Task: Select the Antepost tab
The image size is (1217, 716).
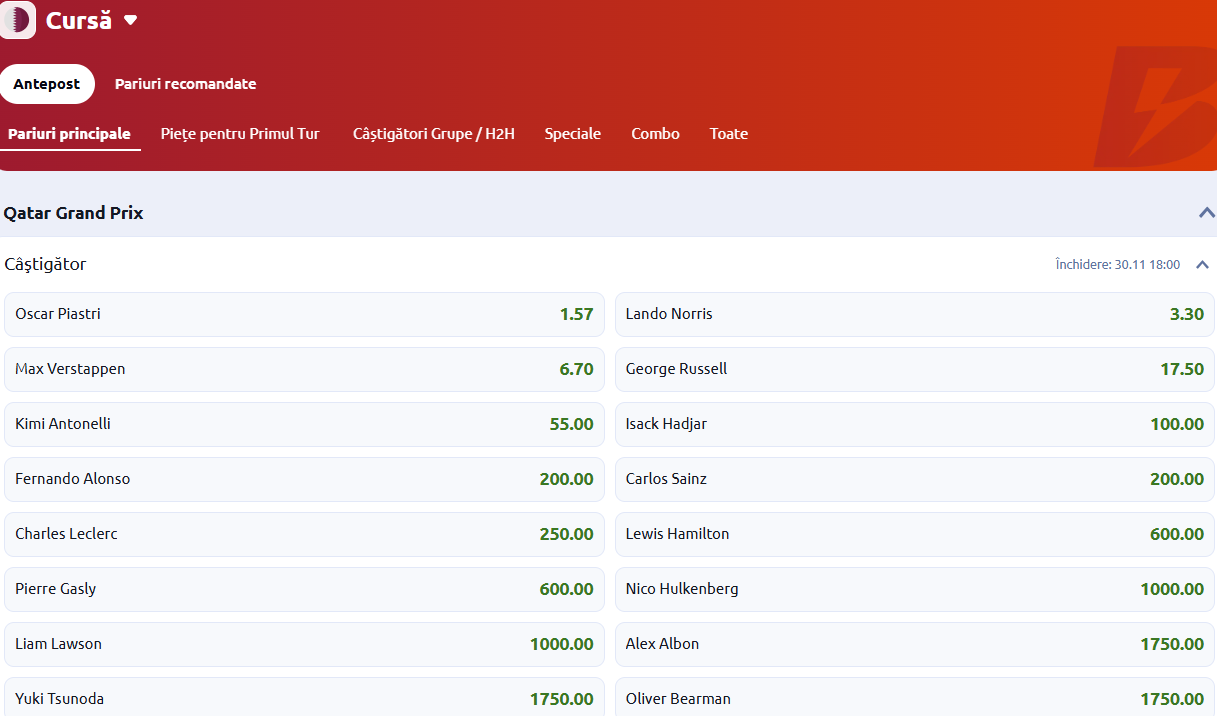Action: pos(47,84)
